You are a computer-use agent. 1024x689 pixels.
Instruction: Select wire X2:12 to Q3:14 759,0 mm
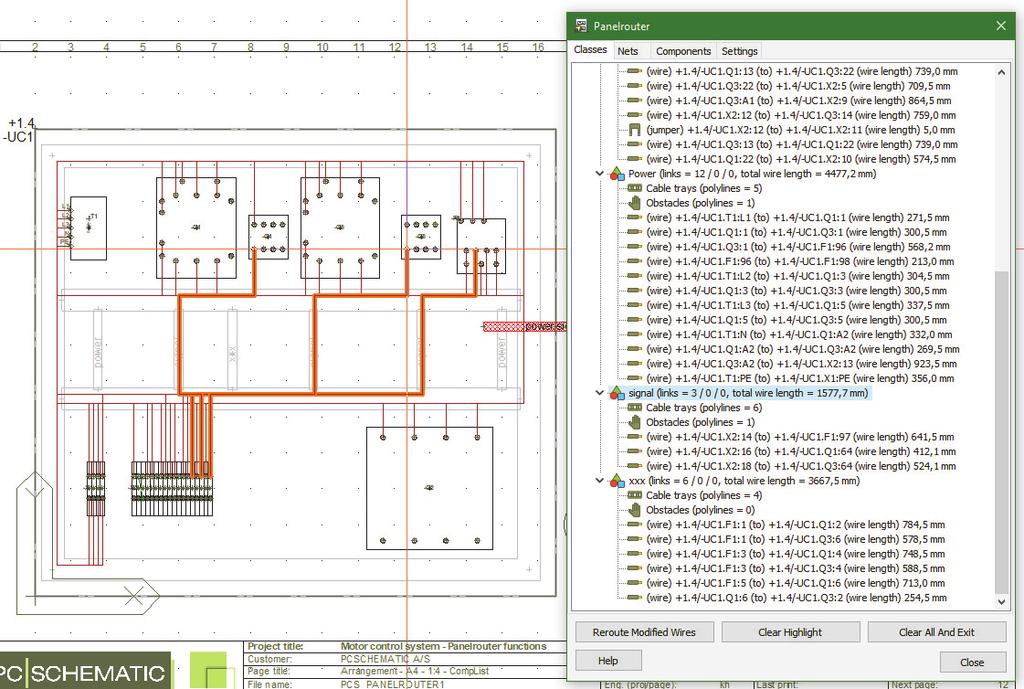[801, 116]
